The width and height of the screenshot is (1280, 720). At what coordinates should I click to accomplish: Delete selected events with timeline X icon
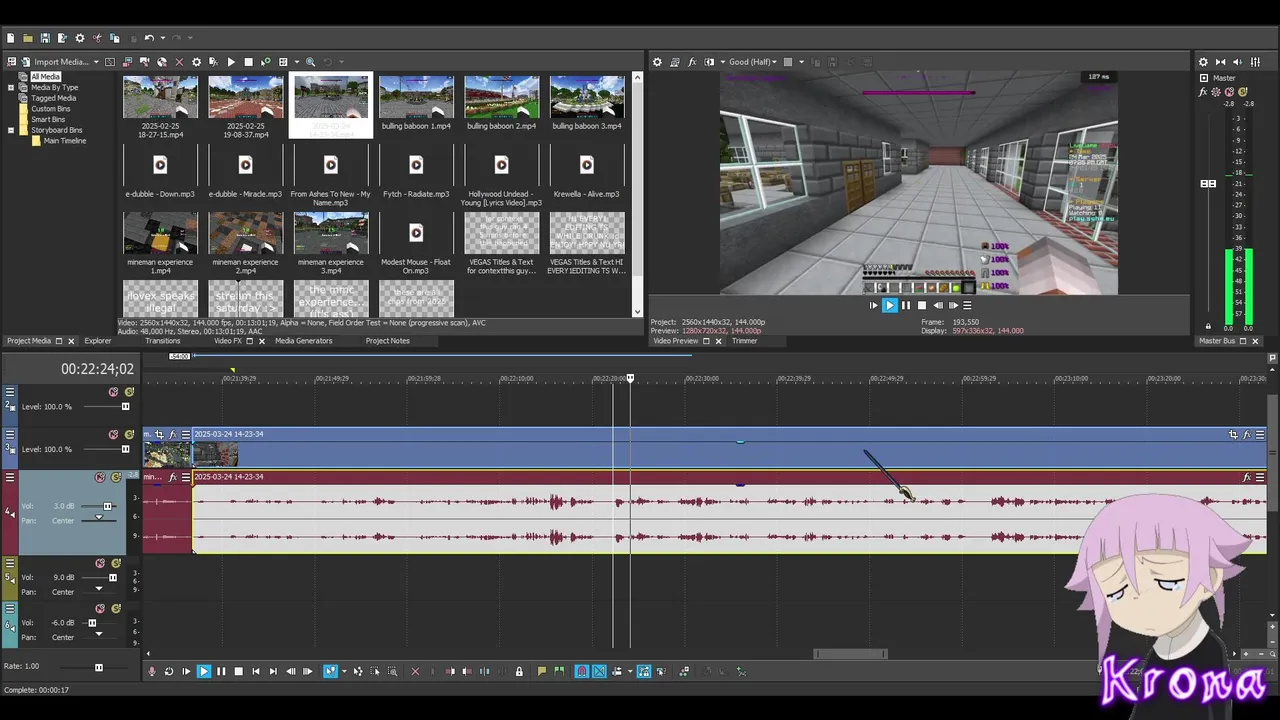point(415,671)
